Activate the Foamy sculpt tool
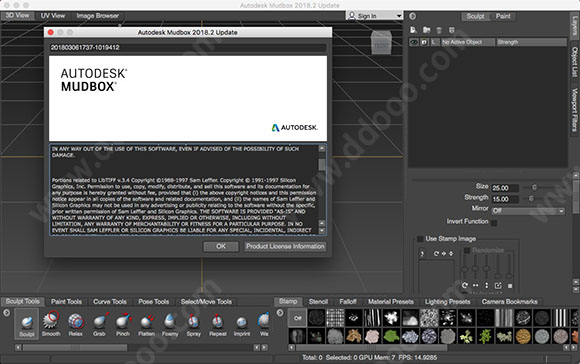Image resolution: width=580 pixels, height=364 pixels. [x=170, y=324]
